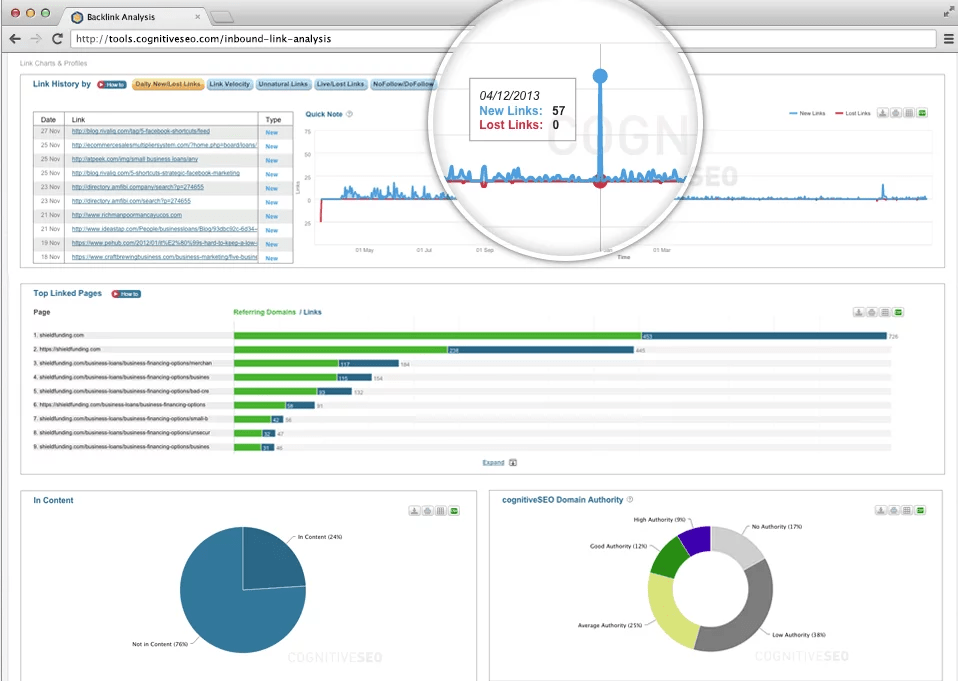The width and height of the screenshot is (958, 681).
Task: Select the Daily New/Lost Links tab
Action: coord(168,84)
